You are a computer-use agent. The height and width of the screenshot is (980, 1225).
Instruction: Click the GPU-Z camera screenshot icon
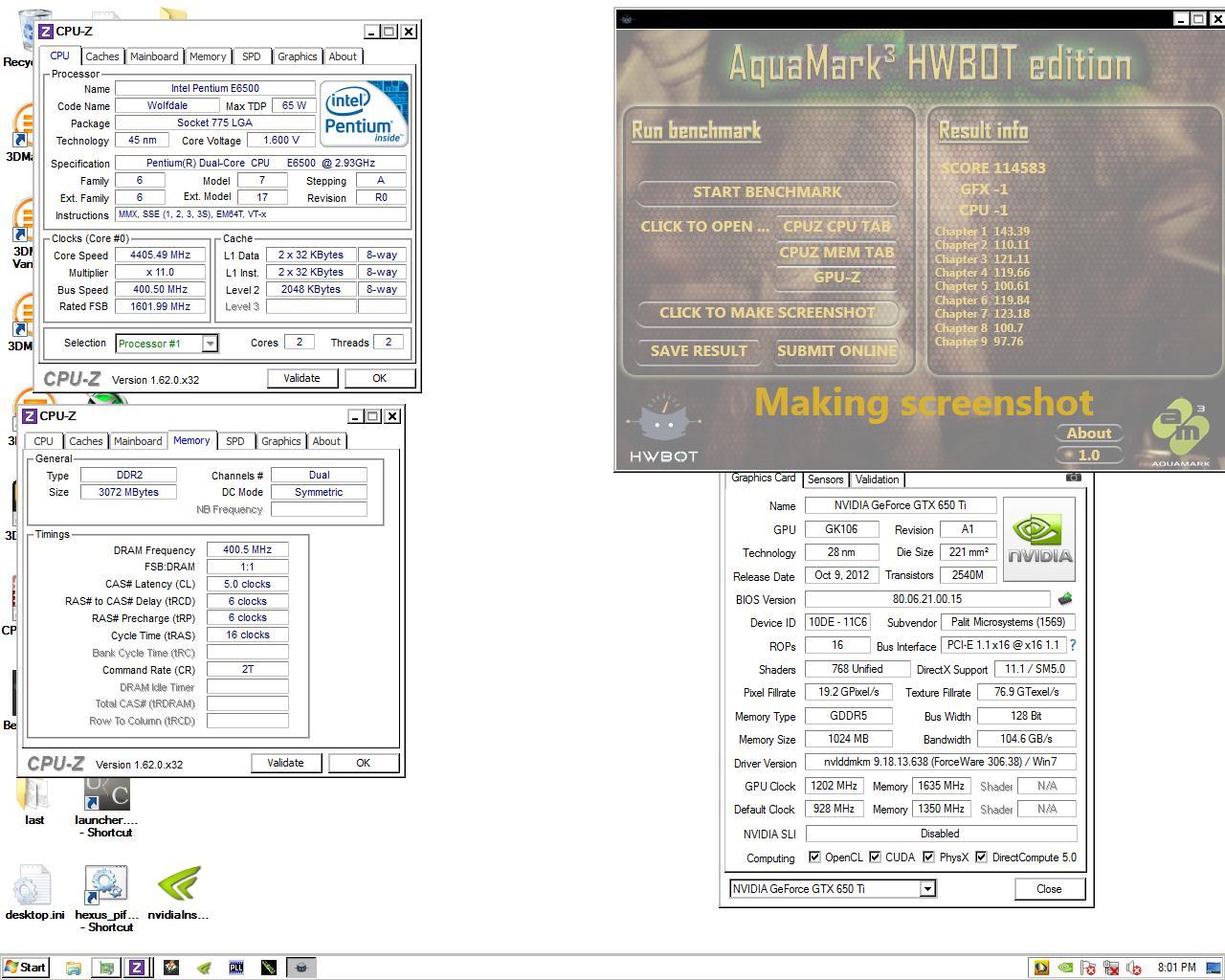[x=1073, y=477]
